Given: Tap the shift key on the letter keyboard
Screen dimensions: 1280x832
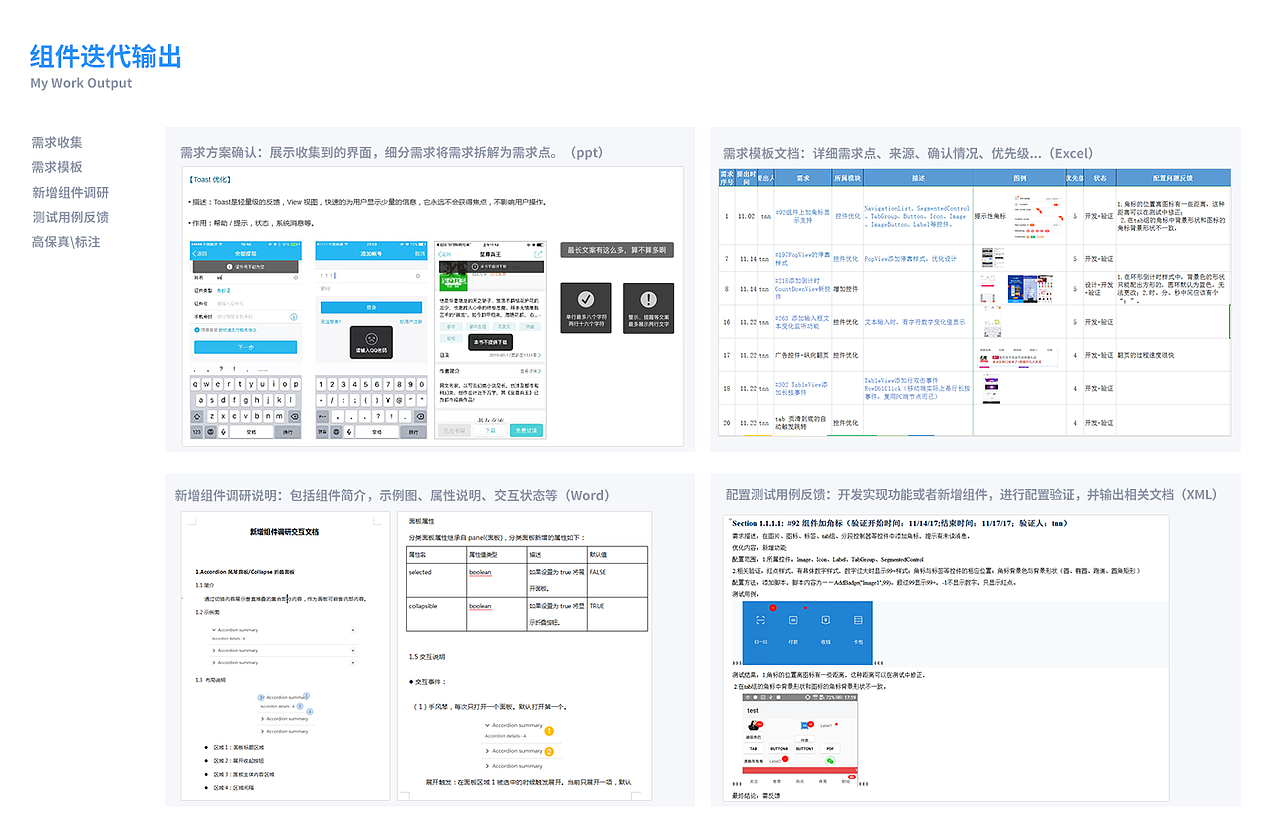Looking at the screenshot, I should (x=197, y=417).
